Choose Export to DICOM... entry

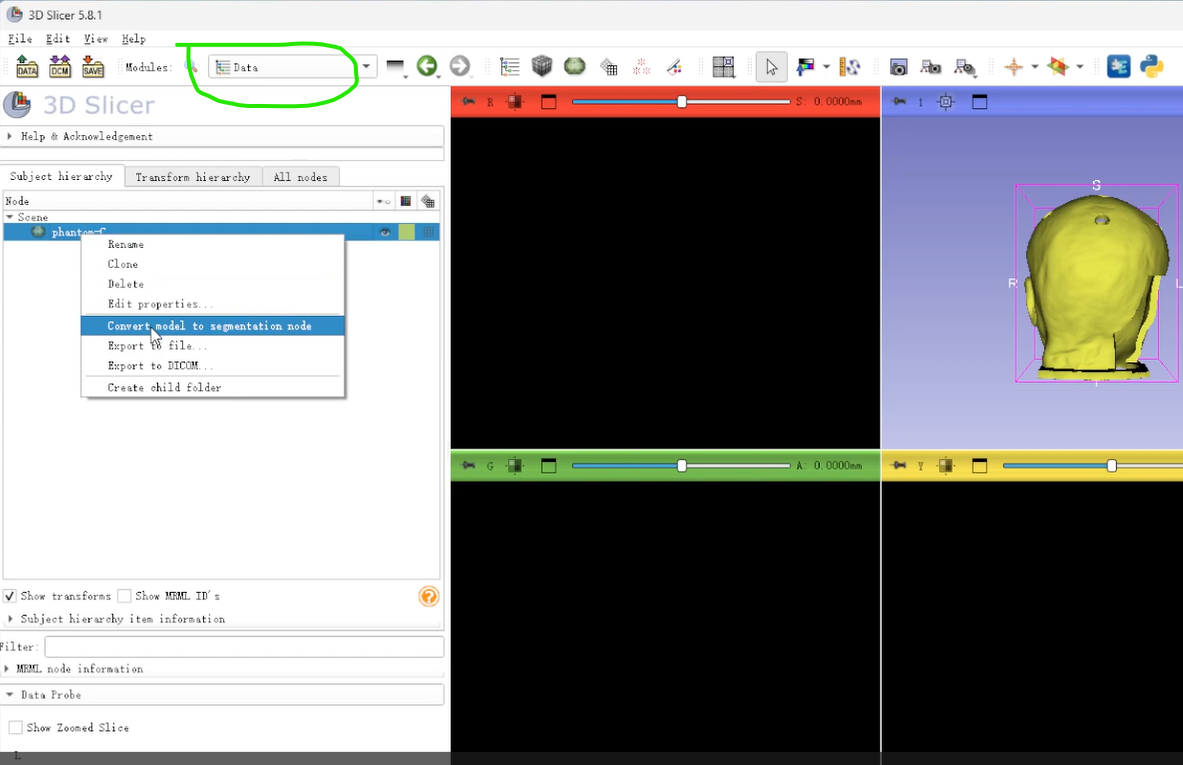coord(213,365)
